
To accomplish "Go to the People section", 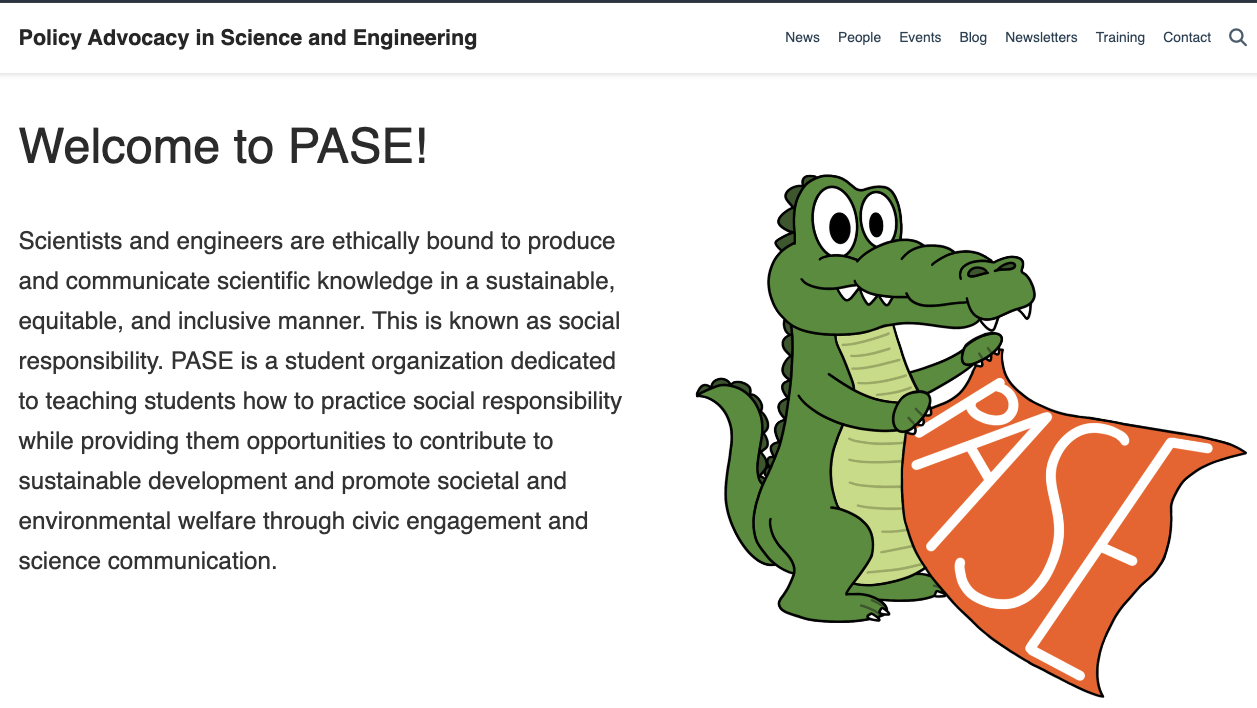I will pos(859,38).
